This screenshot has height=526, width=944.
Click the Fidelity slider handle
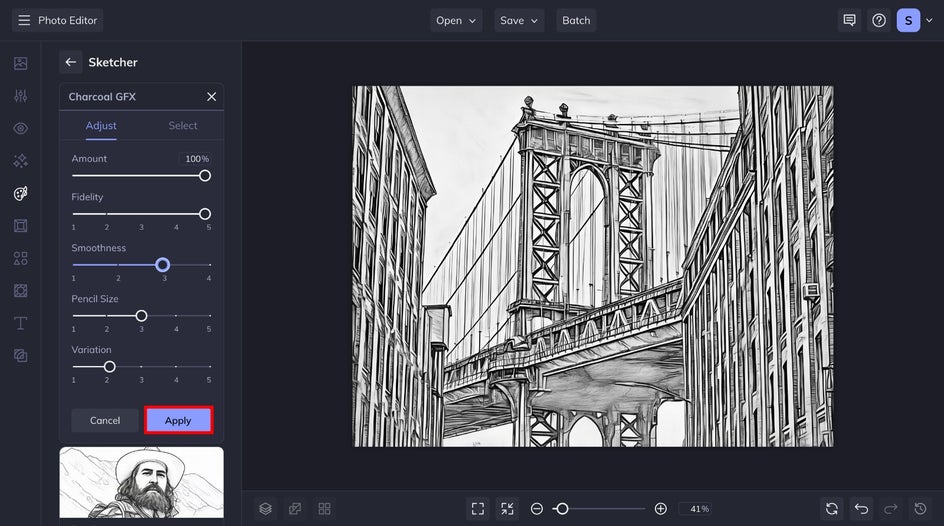[205, 214]
